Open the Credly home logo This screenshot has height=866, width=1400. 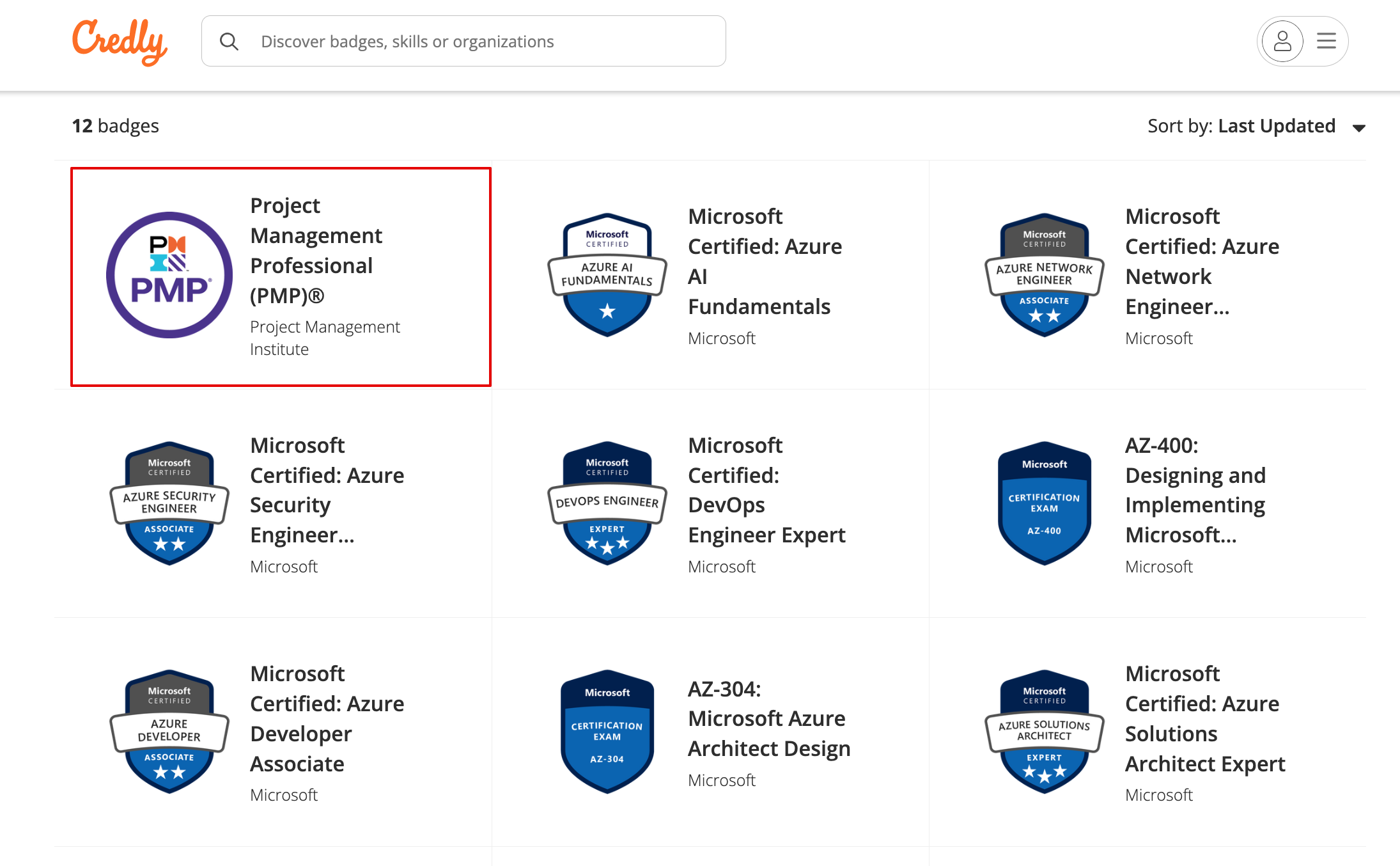pyautogui.click(x=120, y=42)
